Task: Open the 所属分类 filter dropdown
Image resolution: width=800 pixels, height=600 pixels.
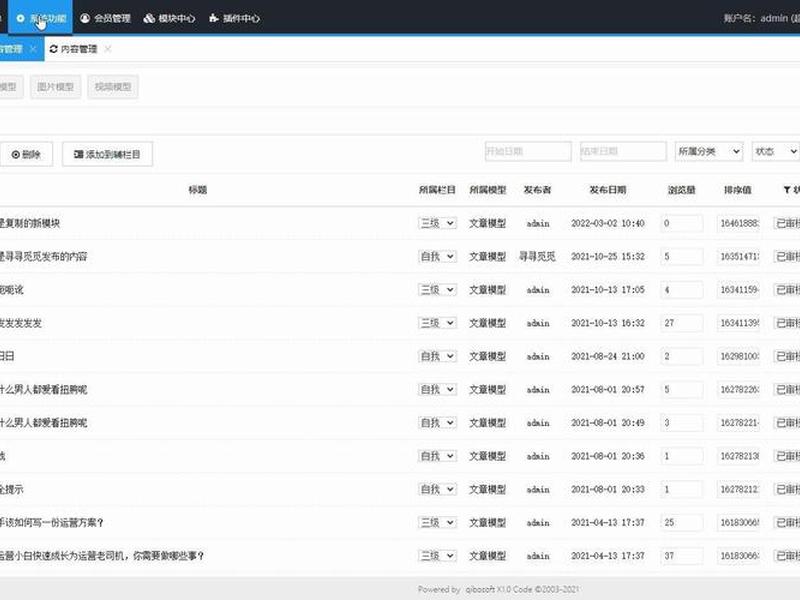Action: pyautogui.click(x=709, y=152)
